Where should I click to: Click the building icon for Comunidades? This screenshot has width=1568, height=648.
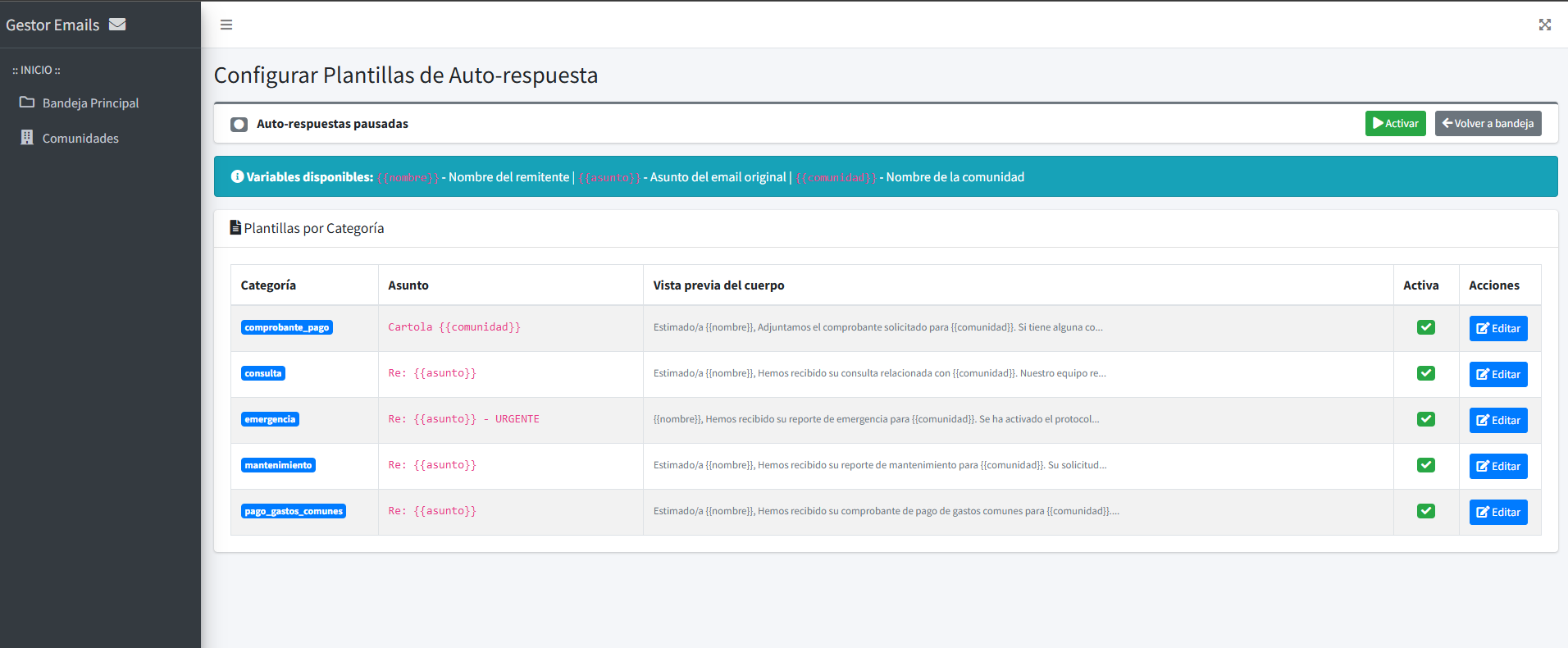[27, 137]
